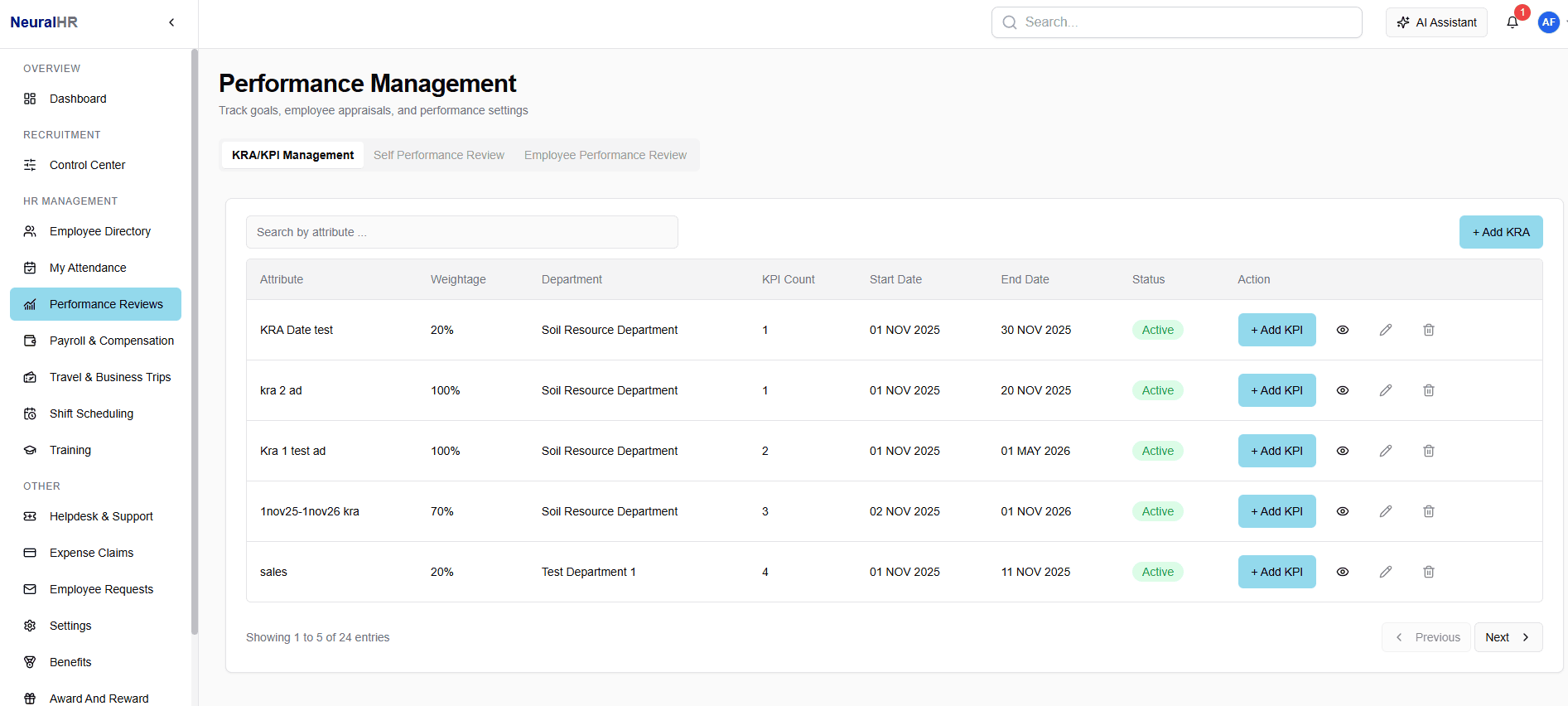View KRA Date test details with eye icon

pos(1343,330)
